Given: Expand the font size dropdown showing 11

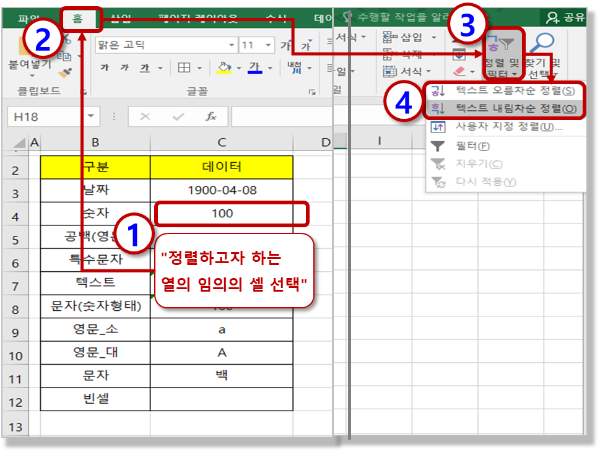Looking at the screenshot, I should [x=268, y=45].
